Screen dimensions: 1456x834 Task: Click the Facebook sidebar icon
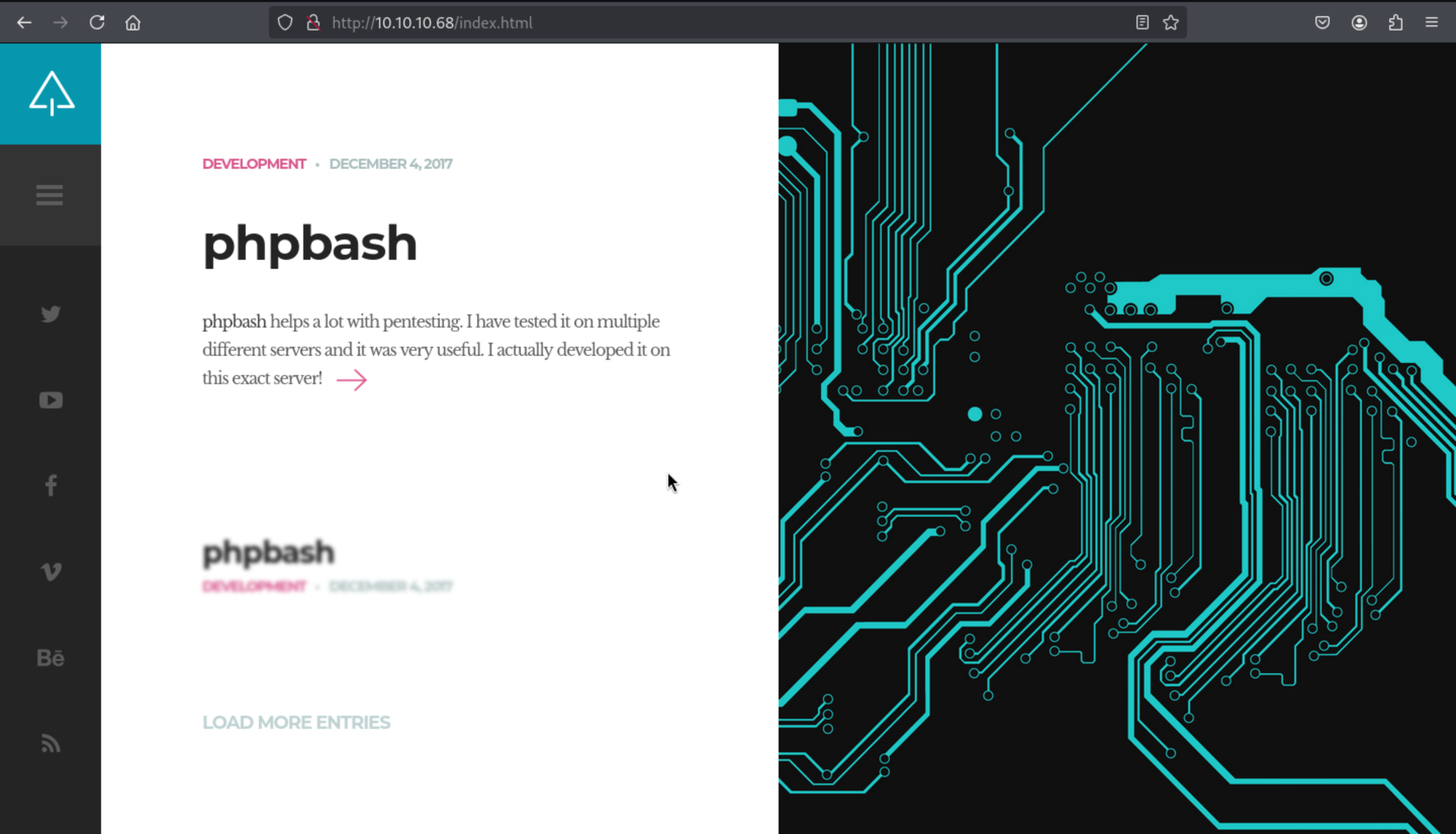[x=51, y=486]
